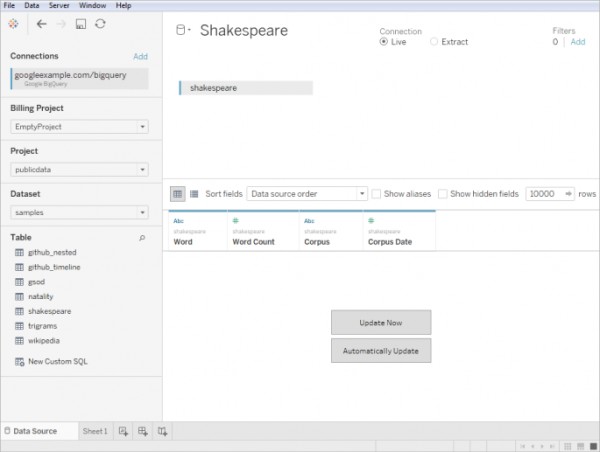Open the Project publicdata dropdown

coord(80,170)
